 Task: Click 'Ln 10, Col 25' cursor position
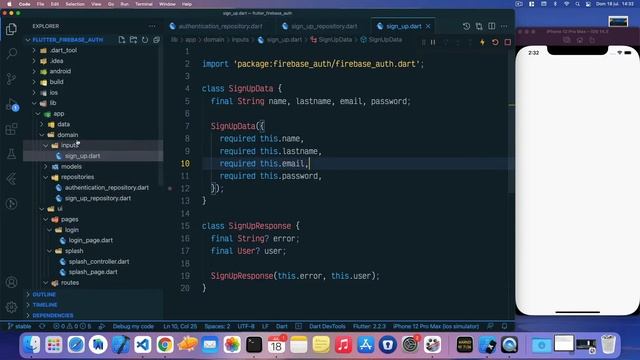click(180, 326)
